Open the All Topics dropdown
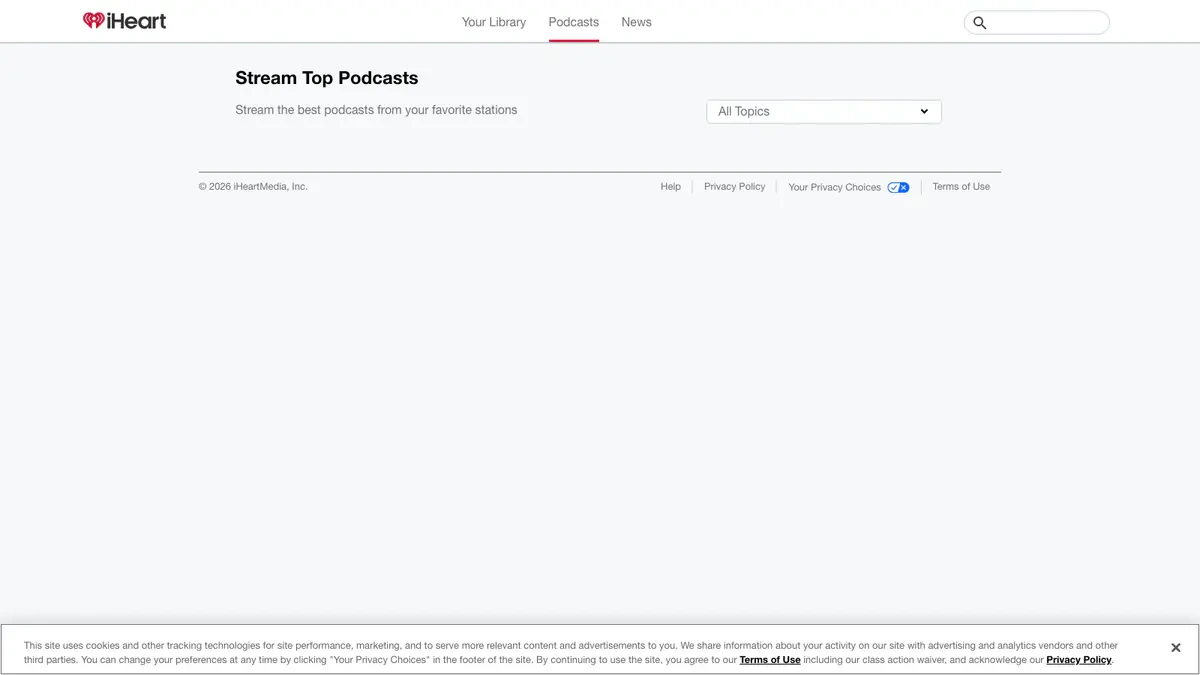Image resolution: width=1200 pixels, height=675 pixels. click(824, 111)
